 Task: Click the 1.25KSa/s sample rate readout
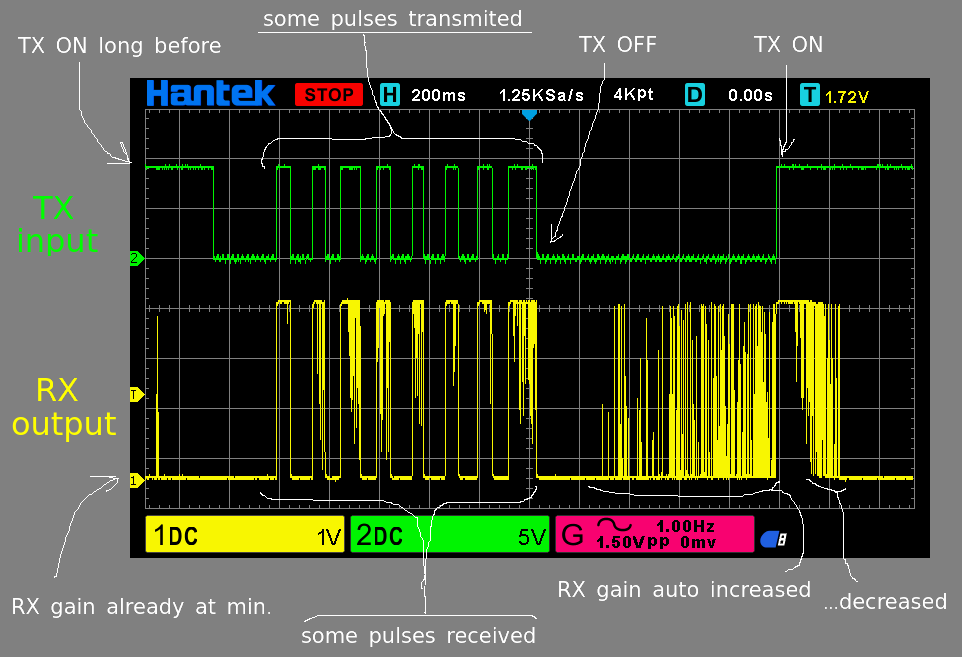pyautogui.click(x=541, y=95)
